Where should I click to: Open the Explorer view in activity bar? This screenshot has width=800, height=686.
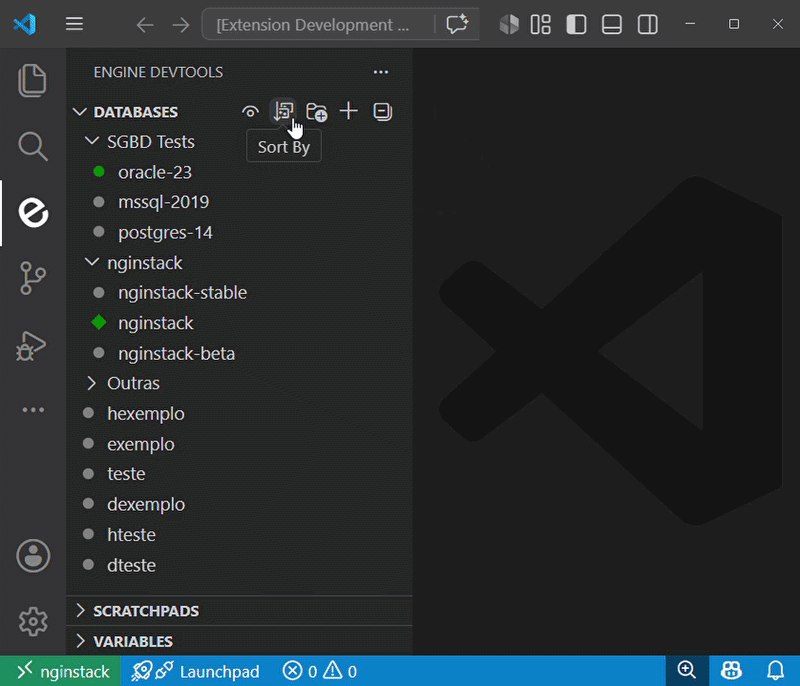pyautogui.click(x=33, y=80)
